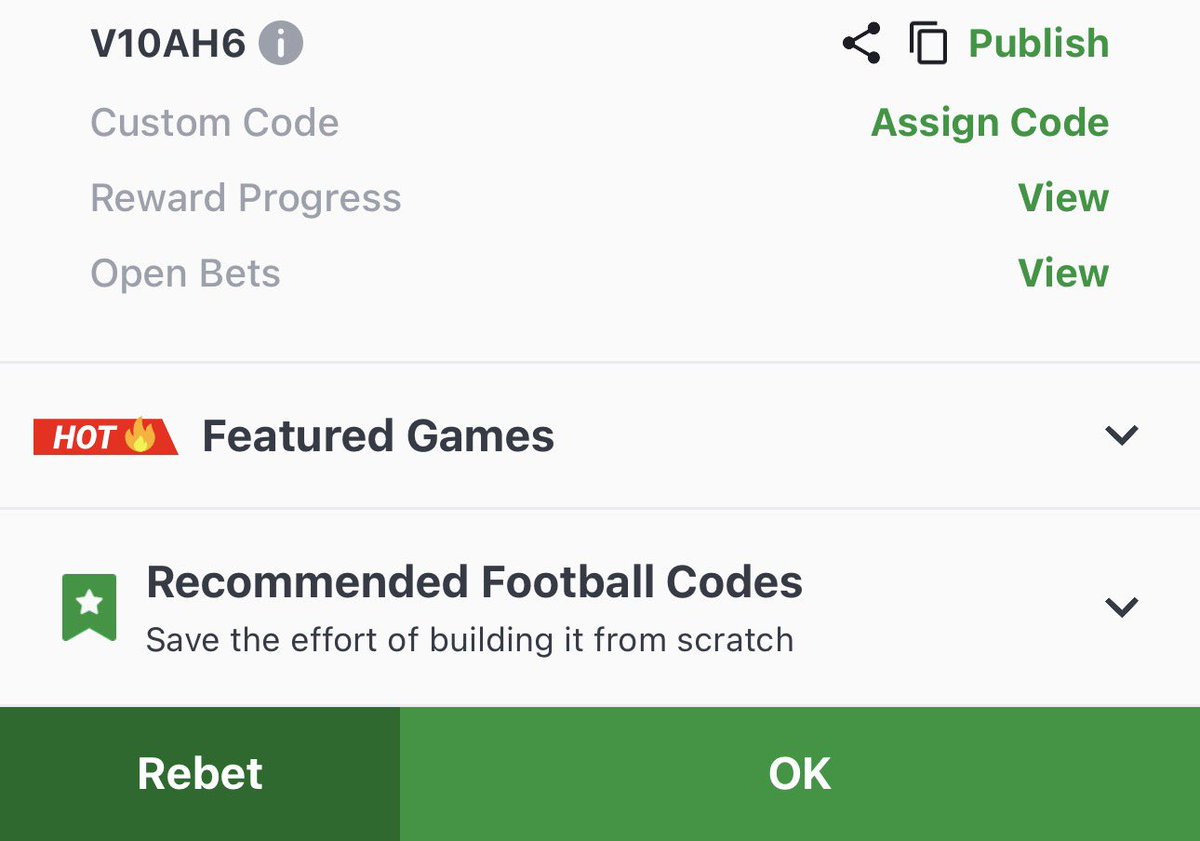
Task: Confirm with the OK button
Action: coord(800,774)
